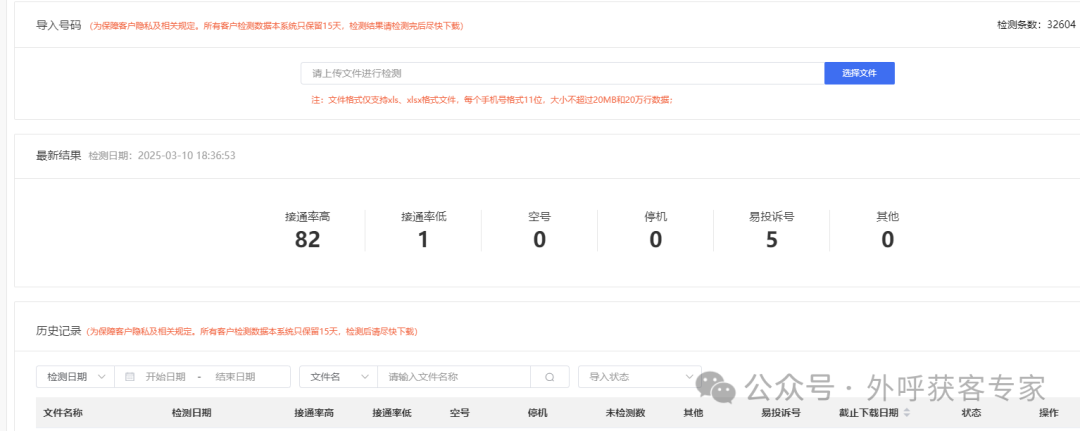The width and height of the screenshot is (1080, 431).
Task: Click the 接通率高 count 82
Action: [307, 239]
